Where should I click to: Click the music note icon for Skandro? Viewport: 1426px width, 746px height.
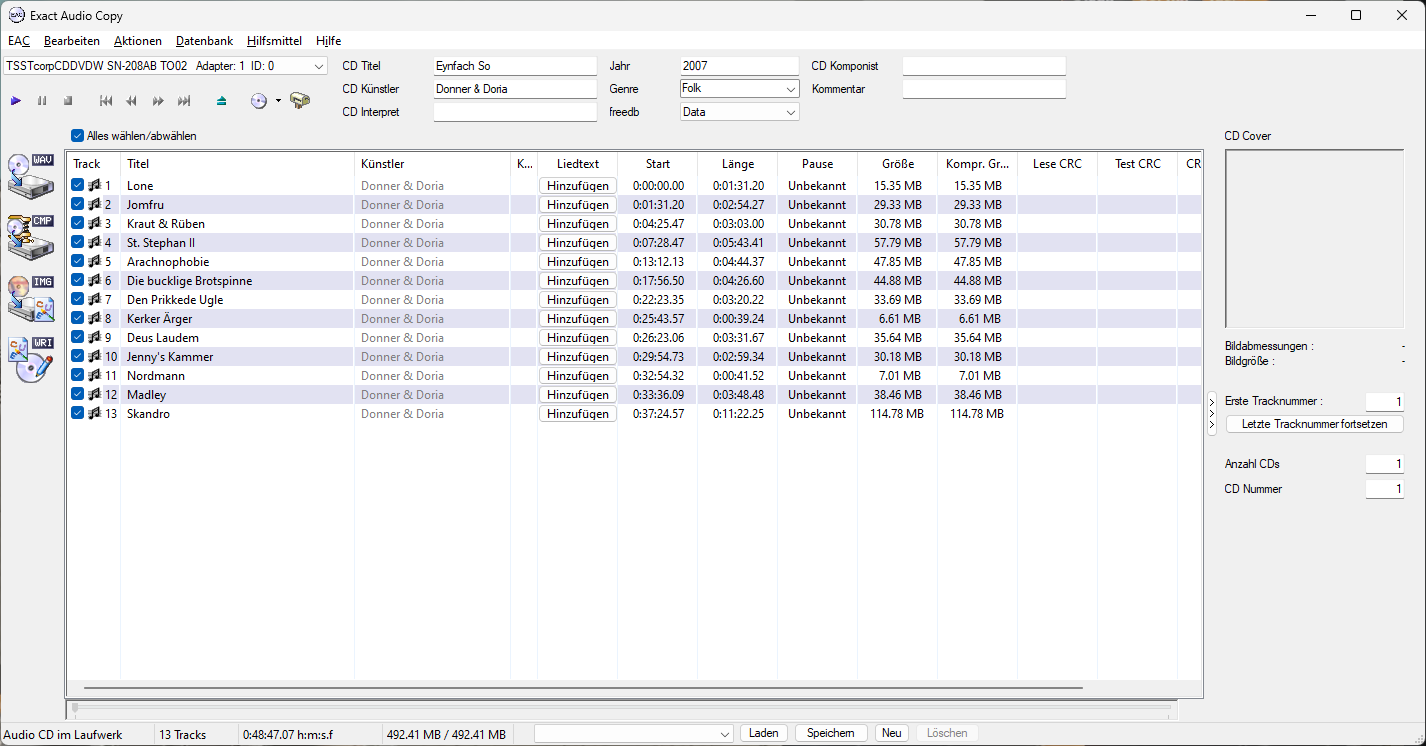[94, 414]
